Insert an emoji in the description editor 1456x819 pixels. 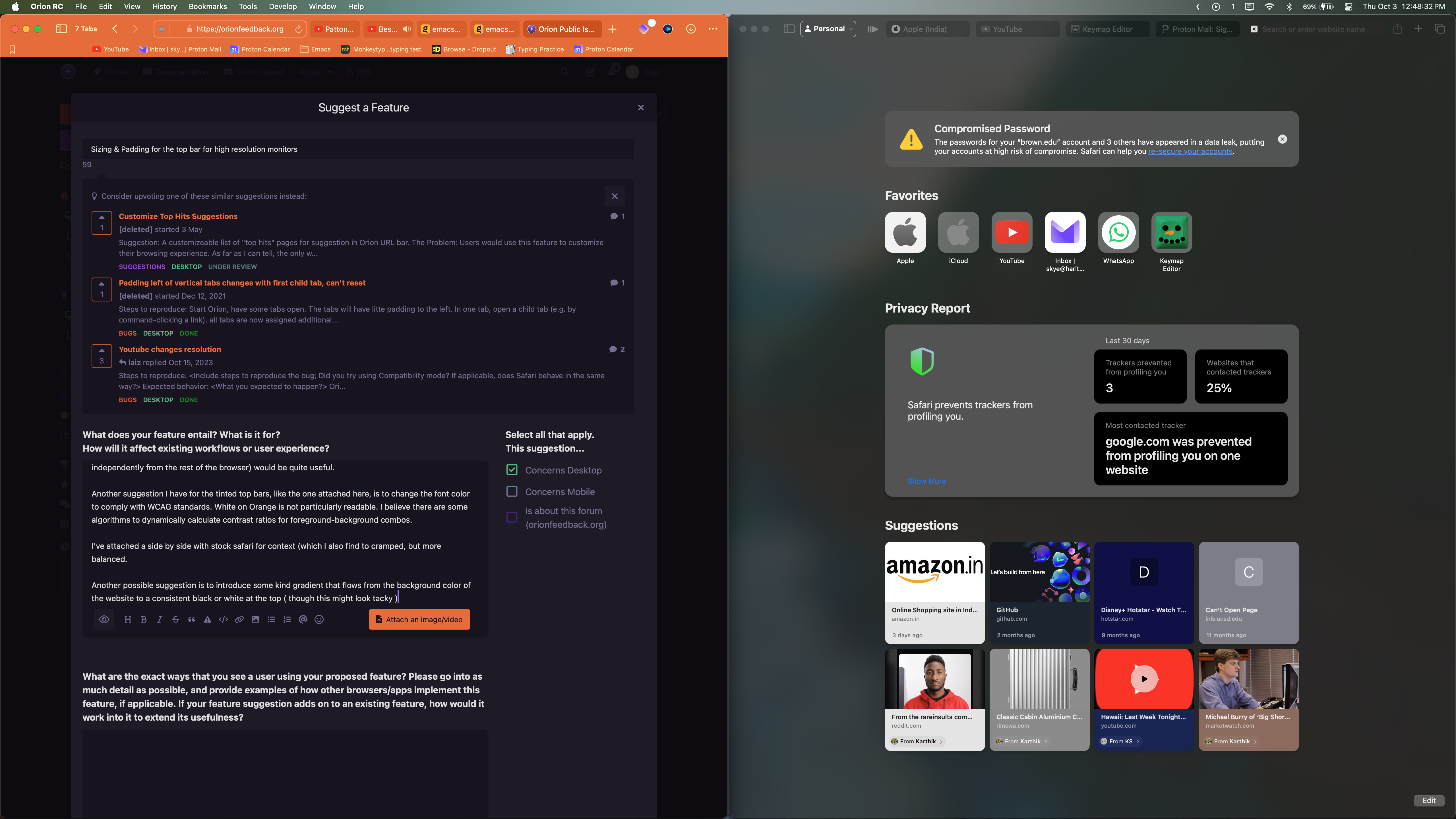coord(319,619)
